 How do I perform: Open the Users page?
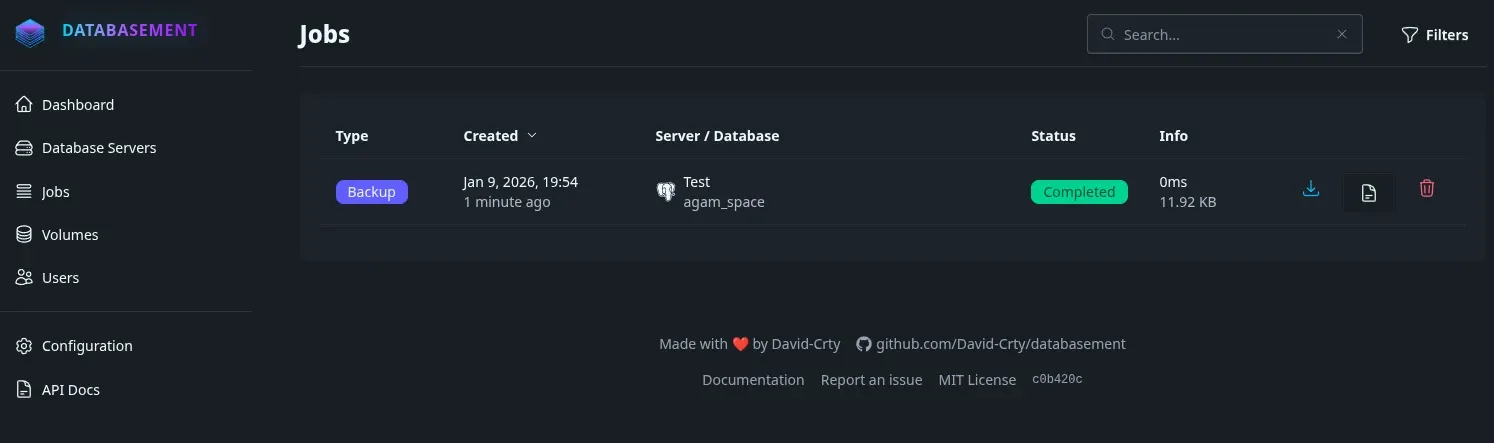60,278
